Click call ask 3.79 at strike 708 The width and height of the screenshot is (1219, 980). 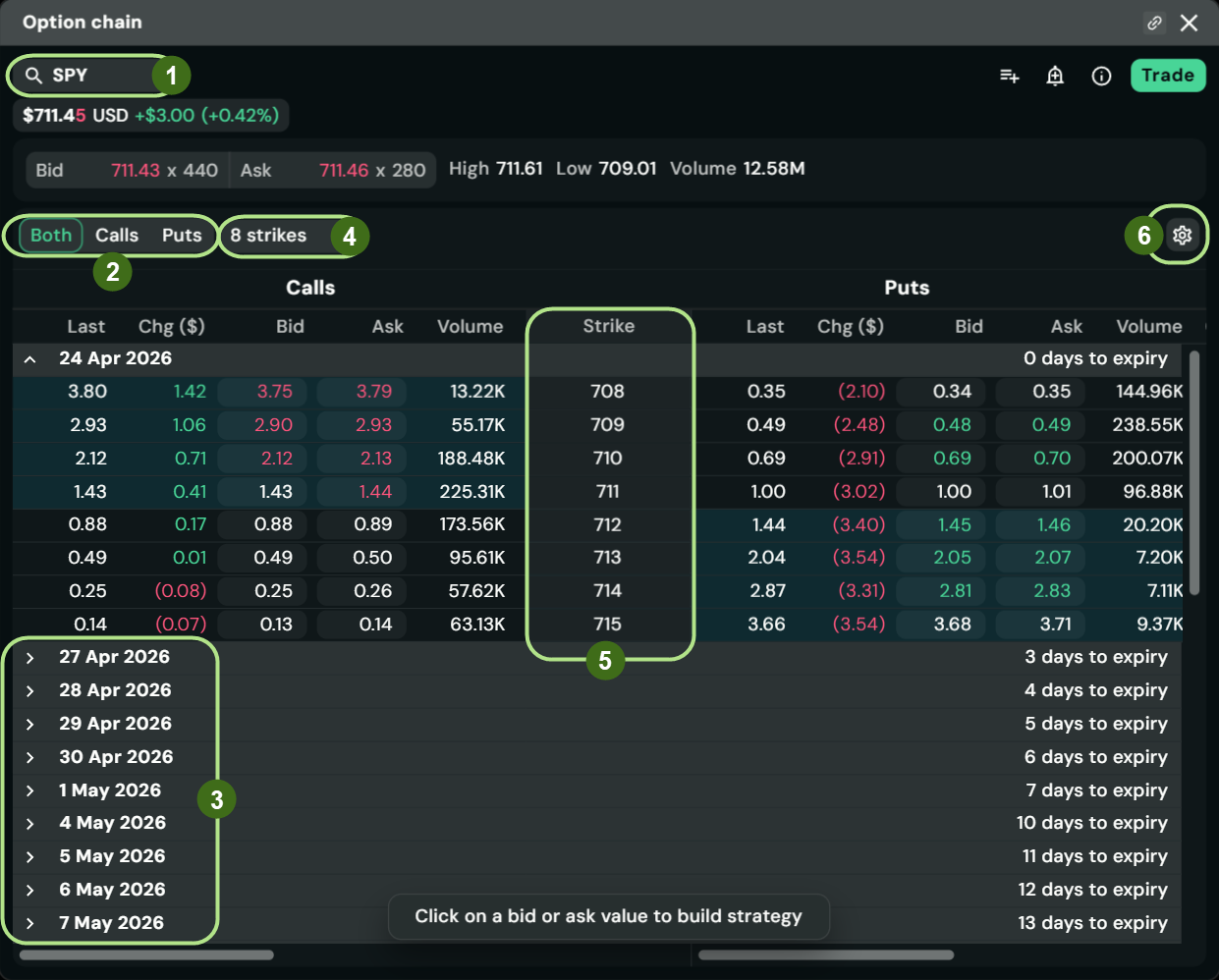coord(361,392)
